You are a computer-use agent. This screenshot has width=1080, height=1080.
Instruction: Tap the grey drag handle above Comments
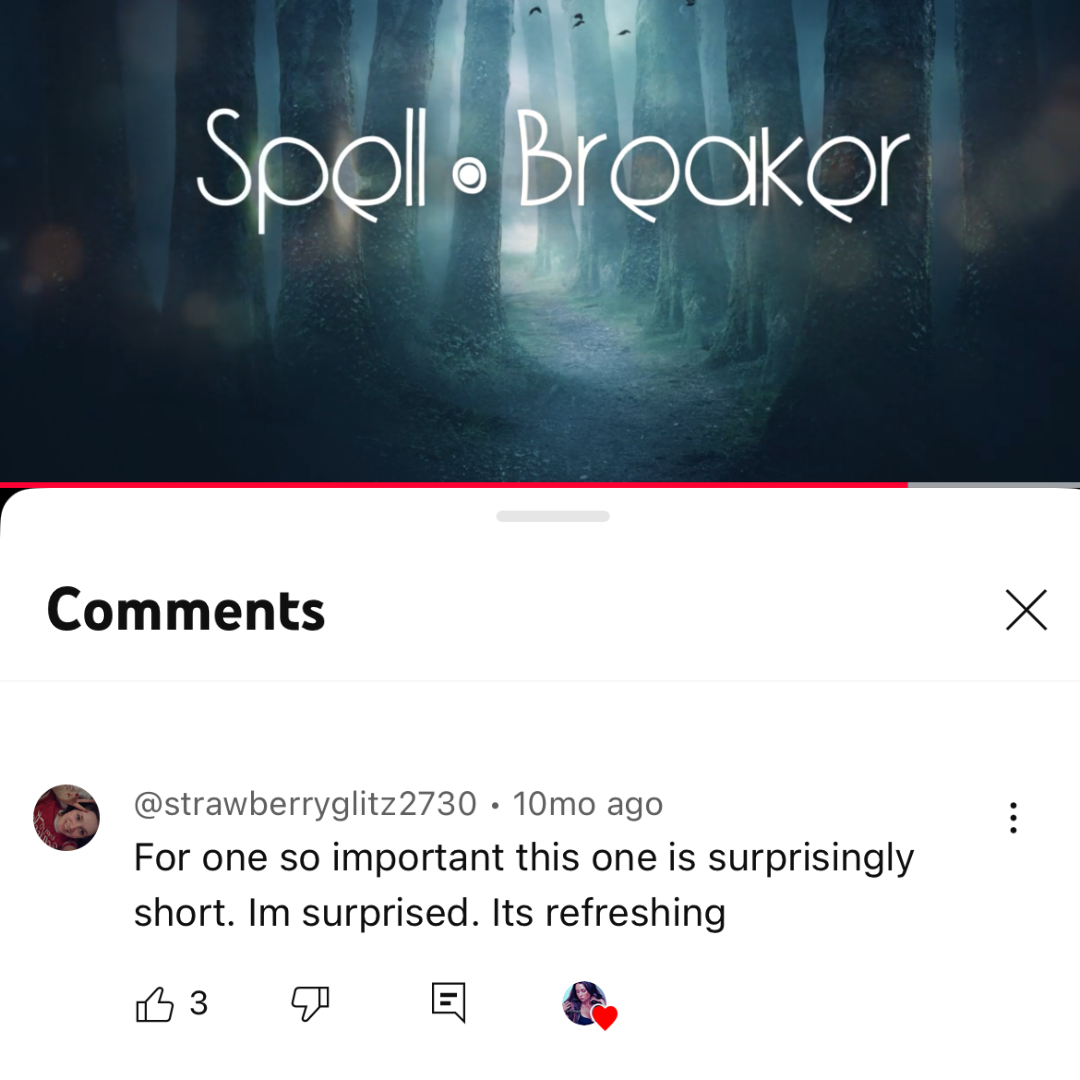[x=552, y=516]
